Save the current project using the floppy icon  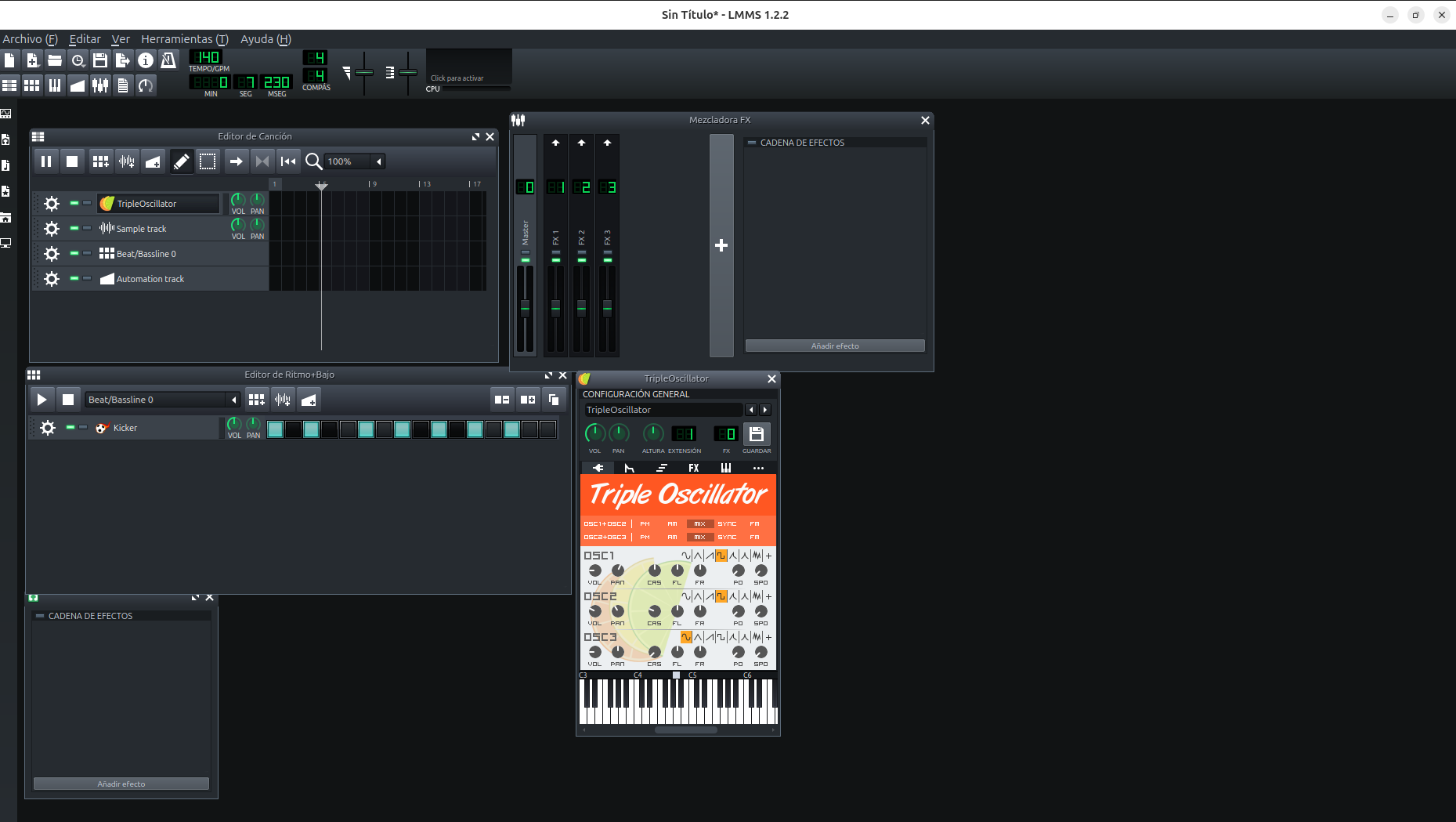(100, 60)
